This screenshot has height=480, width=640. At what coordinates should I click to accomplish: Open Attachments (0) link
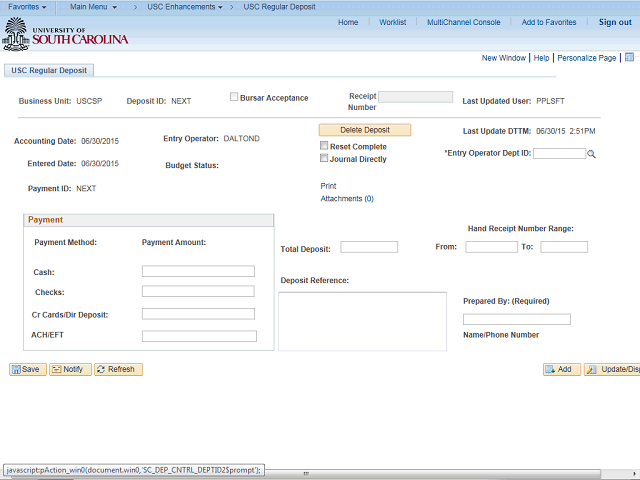(x=347, y=199)
